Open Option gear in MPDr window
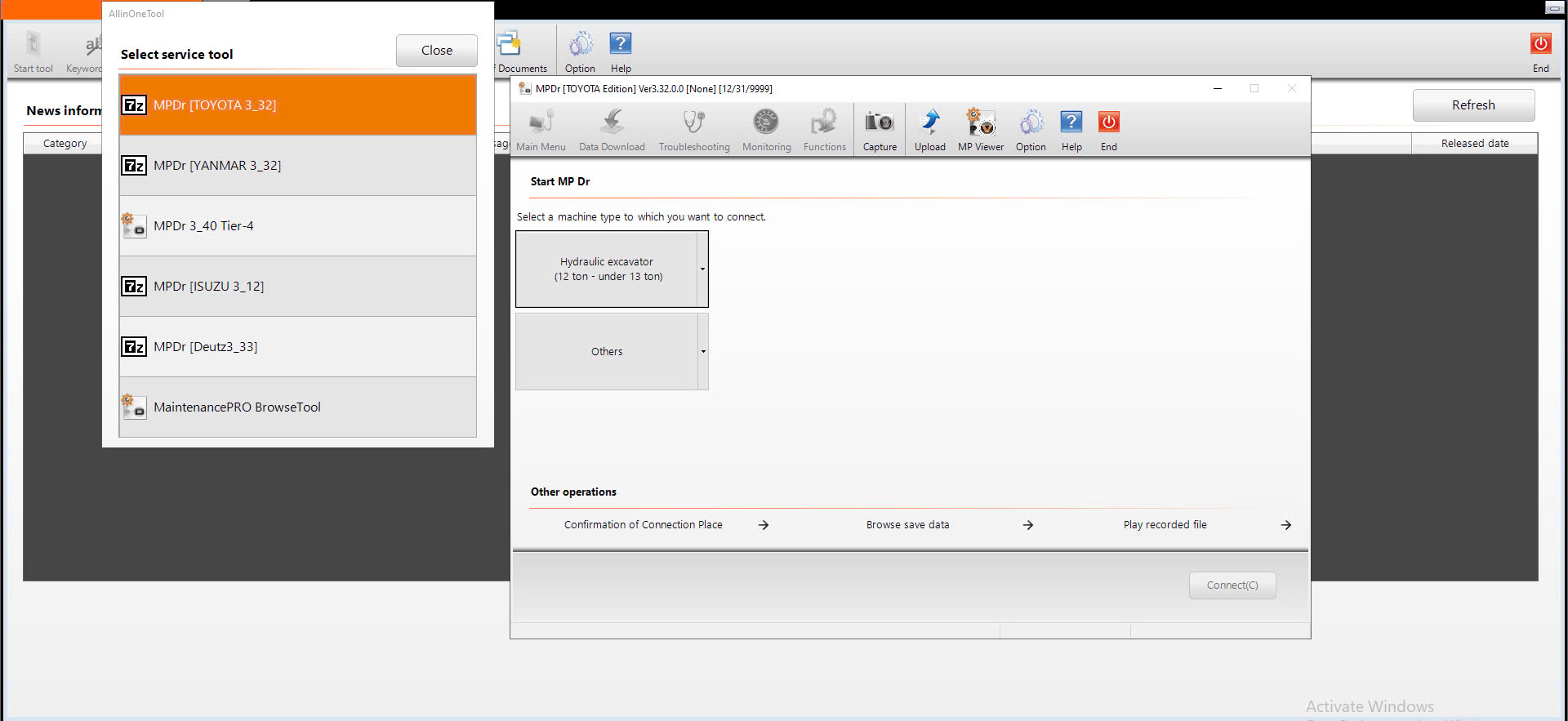Screen dimensions: 1568x721 click(1031, 130)
